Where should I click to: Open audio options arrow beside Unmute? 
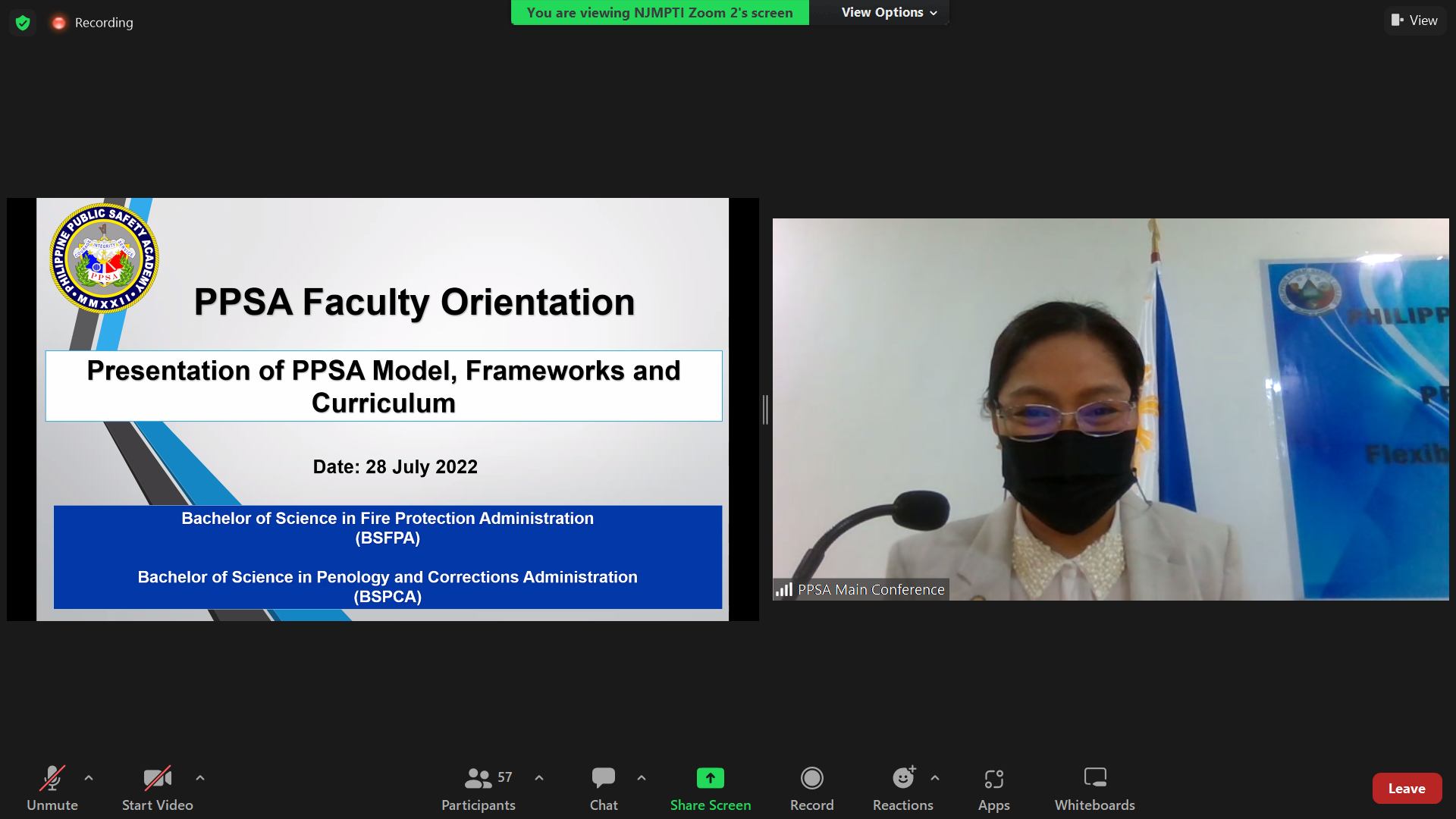pyautogui.click(x=89, y=778)
